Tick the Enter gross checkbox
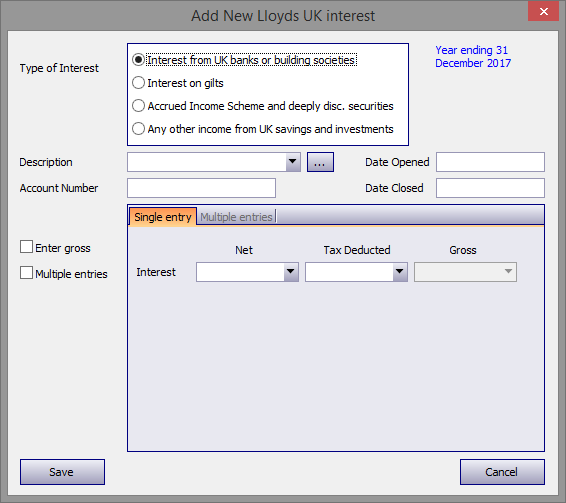 26,247
